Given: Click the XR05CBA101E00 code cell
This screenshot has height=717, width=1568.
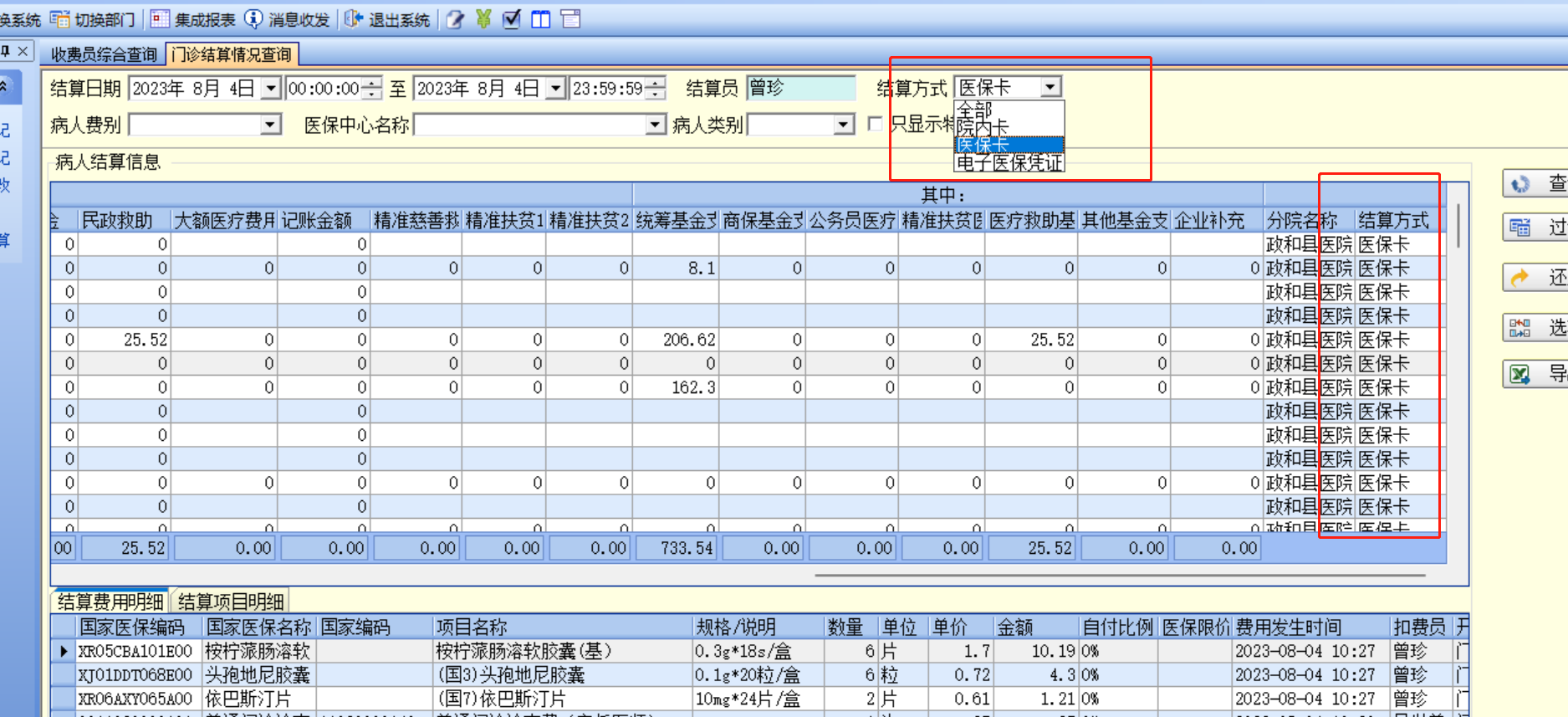Looking at the screenshot, I should click(139, 651).
